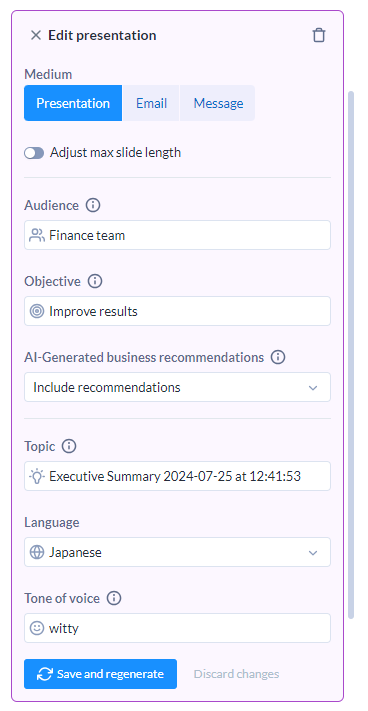Select the Email medium tab
The width and height of the screenshot is (368, 711).
point(151,103)
